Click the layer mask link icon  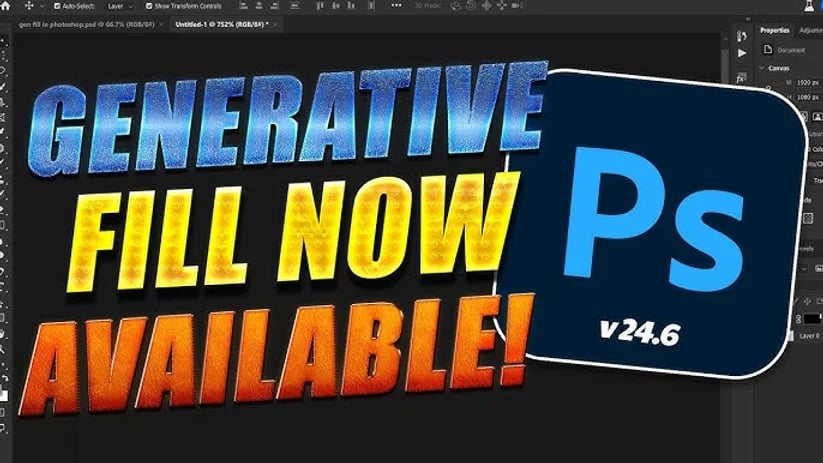click(798, 319)
